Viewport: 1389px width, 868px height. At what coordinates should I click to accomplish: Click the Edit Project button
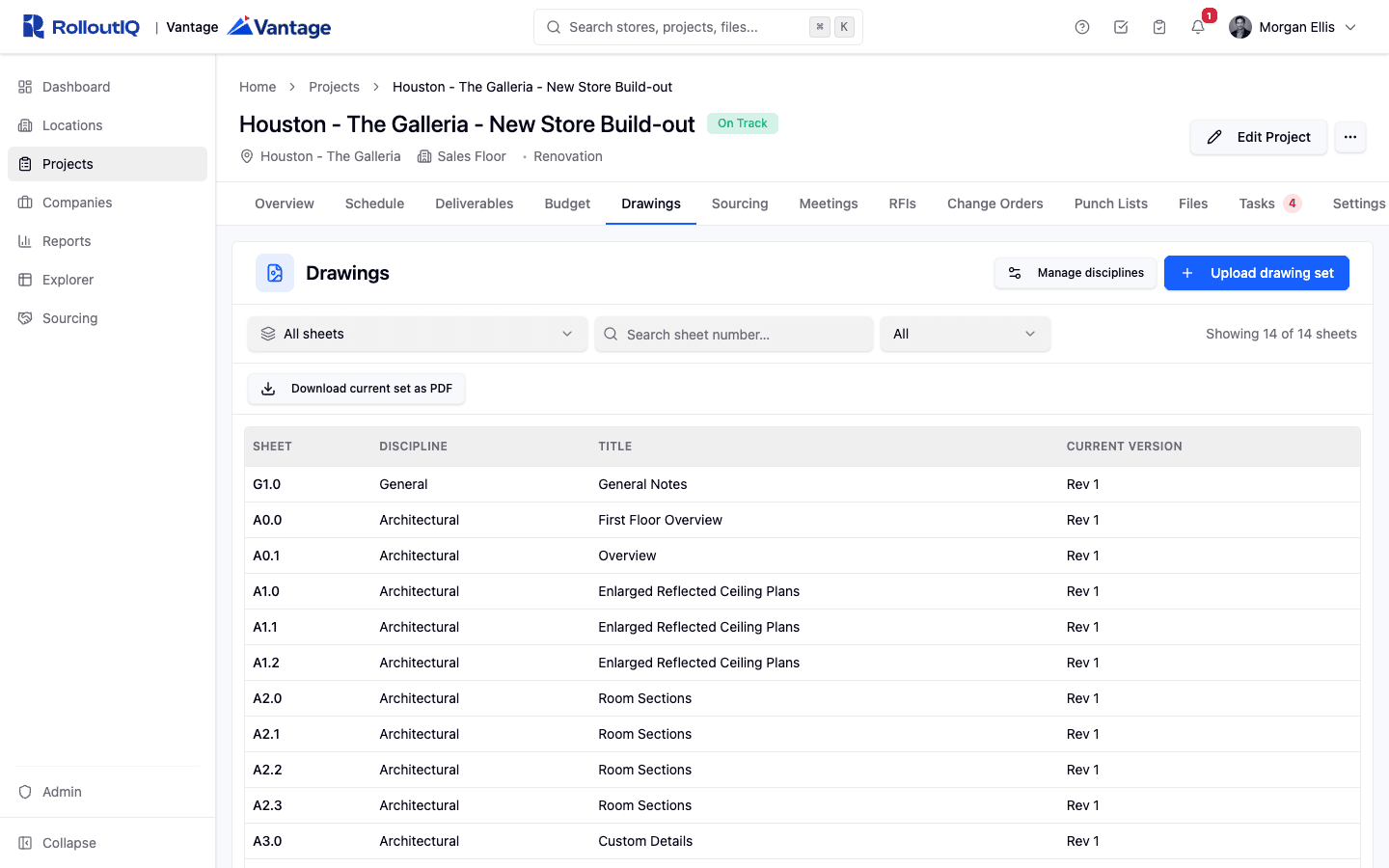1259,137
